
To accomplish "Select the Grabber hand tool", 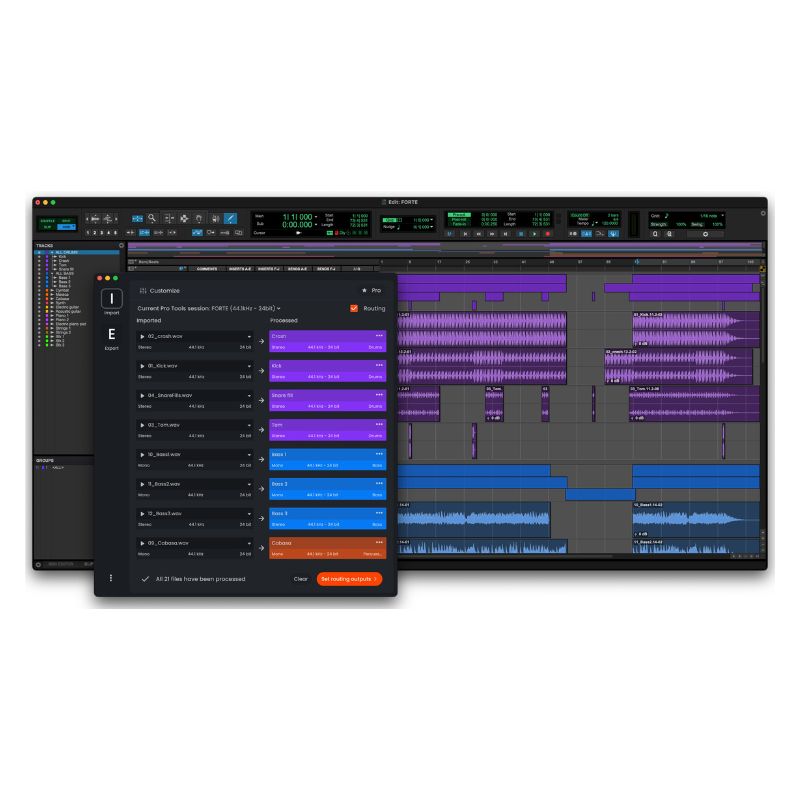I will coord(199,218).
